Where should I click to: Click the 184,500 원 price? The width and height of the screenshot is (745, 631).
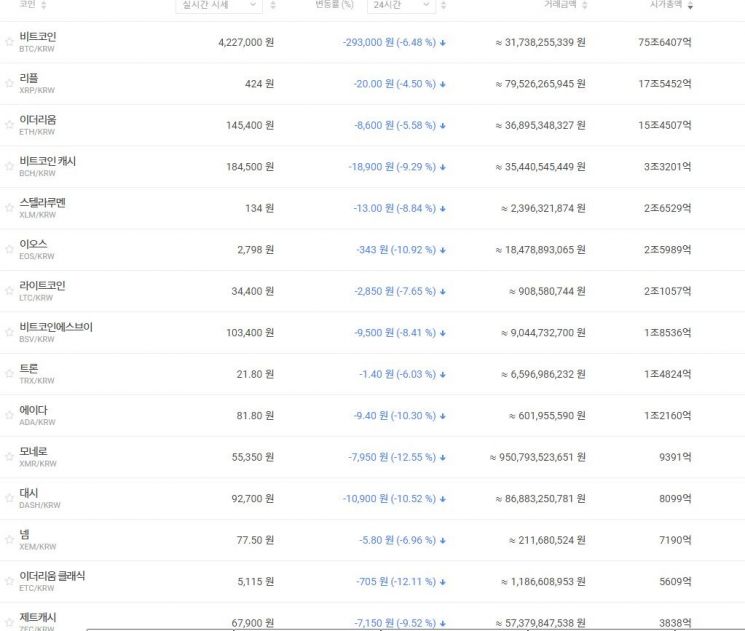[250, 167]
